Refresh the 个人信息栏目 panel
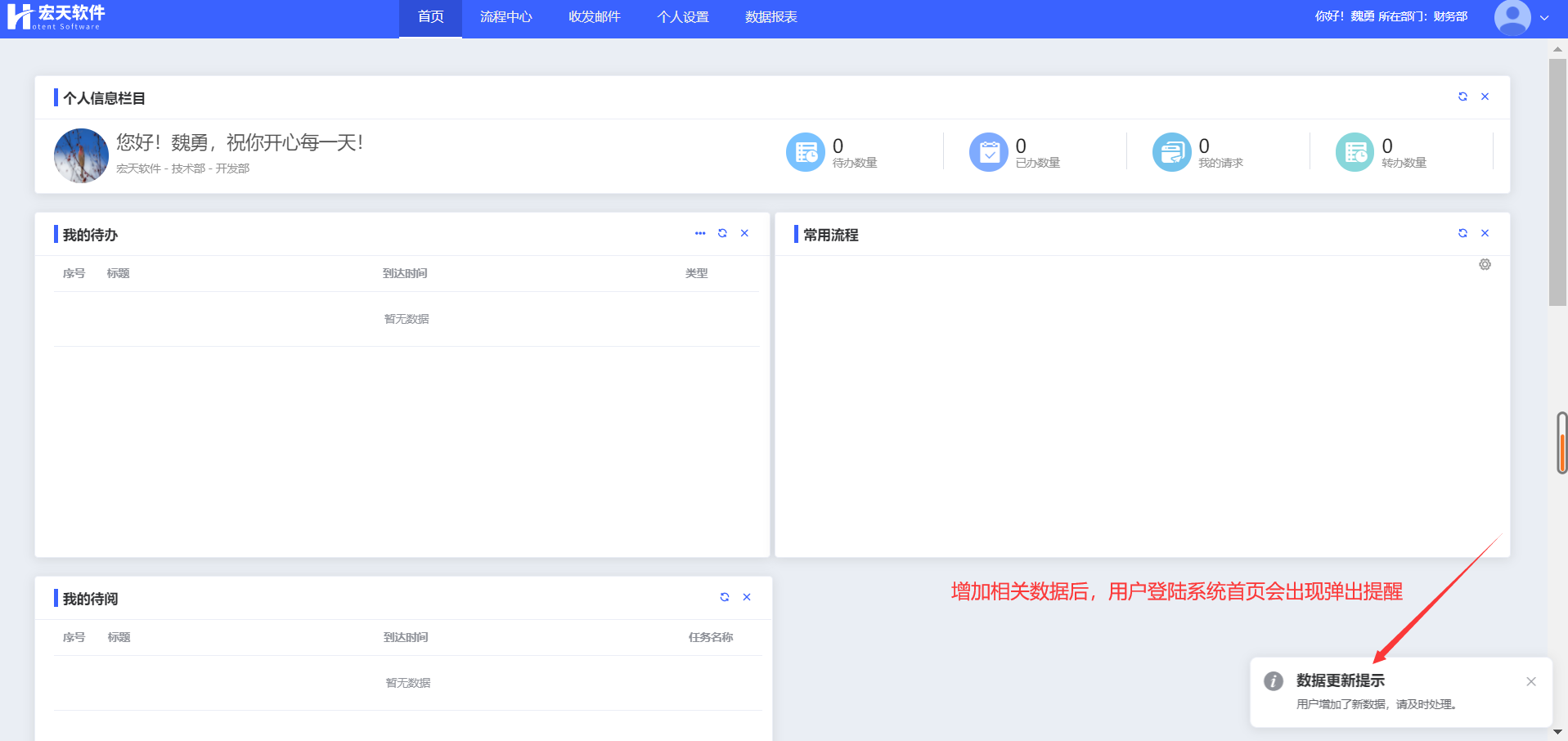 1462,97
